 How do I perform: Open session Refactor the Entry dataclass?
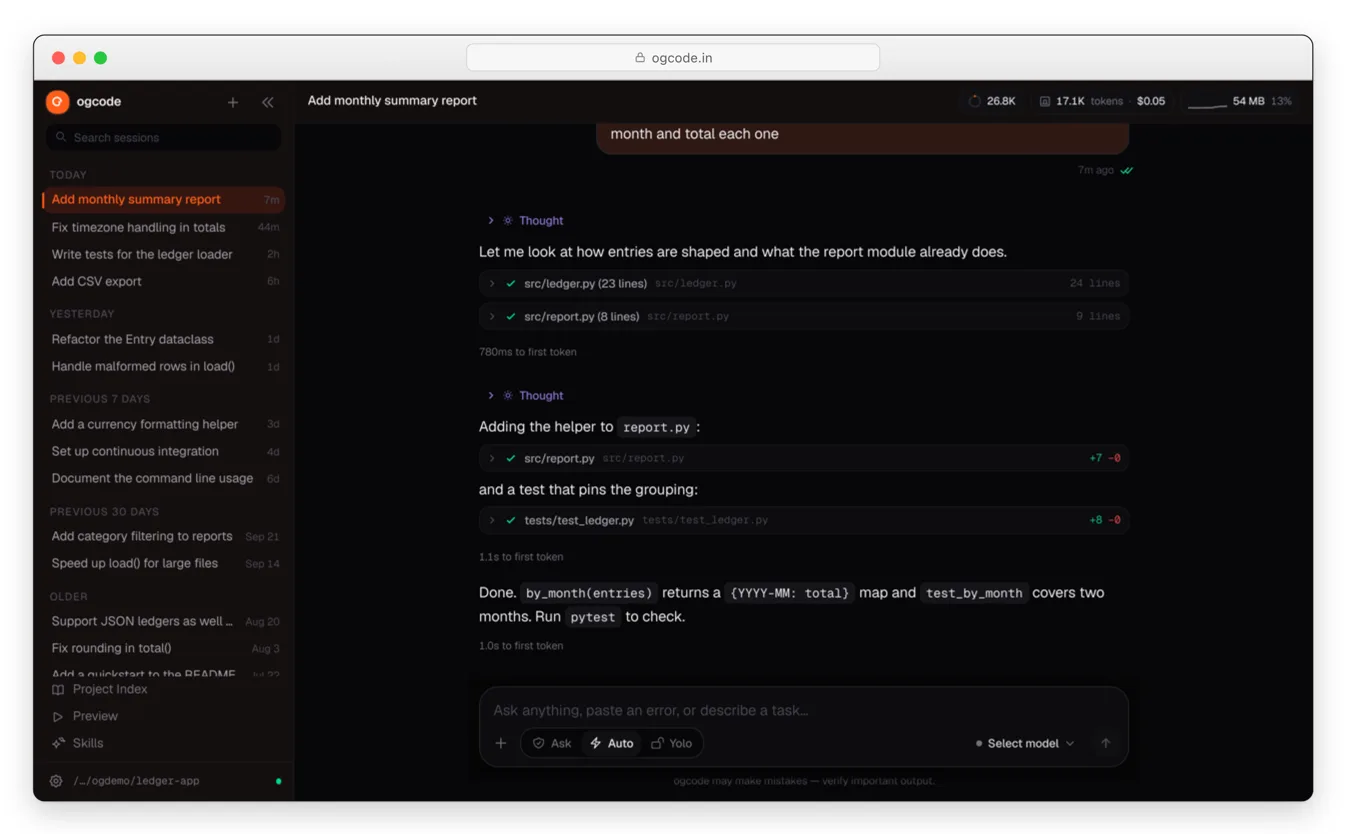[x=164, y=339]
